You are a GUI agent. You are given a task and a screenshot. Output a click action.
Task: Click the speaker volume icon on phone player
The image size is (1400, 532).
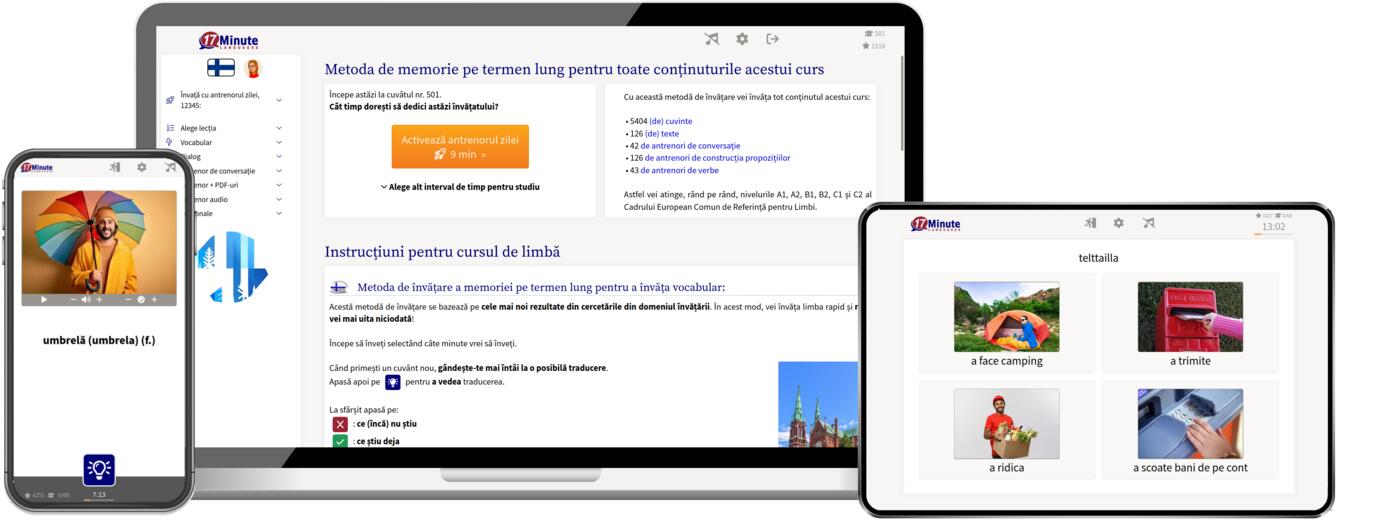pyautogui.click(x=86, y=299)
